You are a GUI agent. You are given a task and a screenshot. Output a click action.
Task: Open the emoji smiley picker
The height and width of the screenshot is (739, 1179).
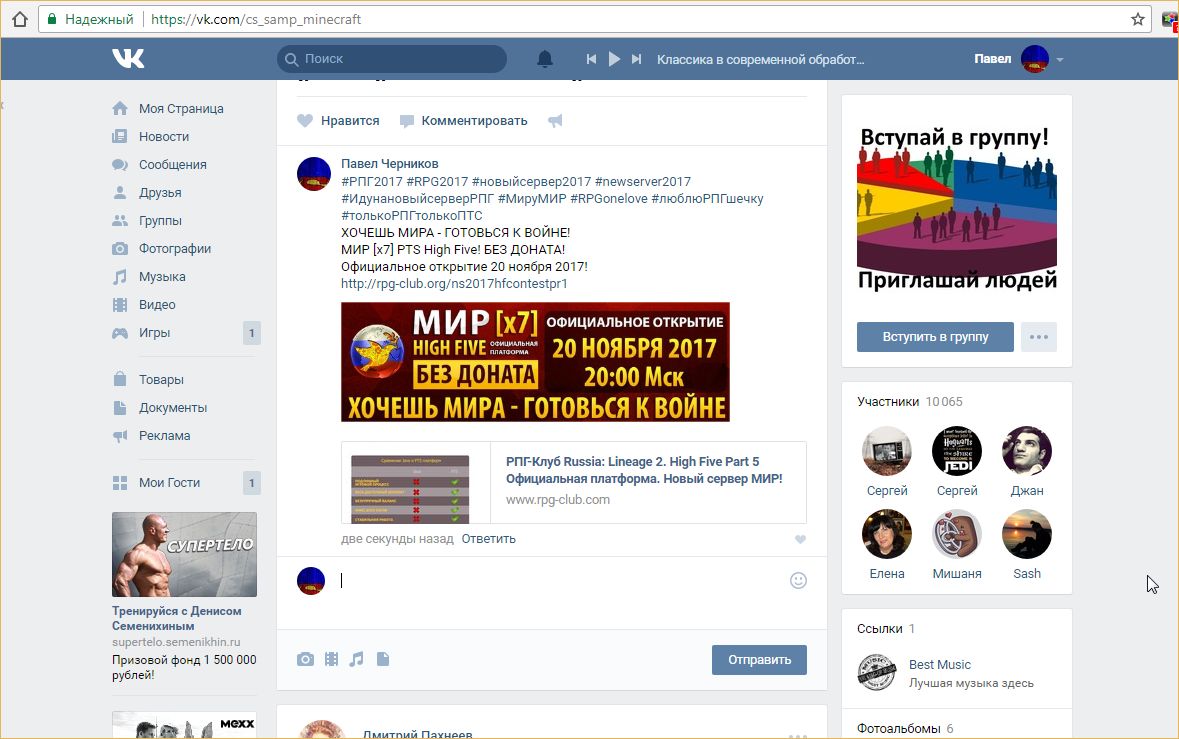799,580
